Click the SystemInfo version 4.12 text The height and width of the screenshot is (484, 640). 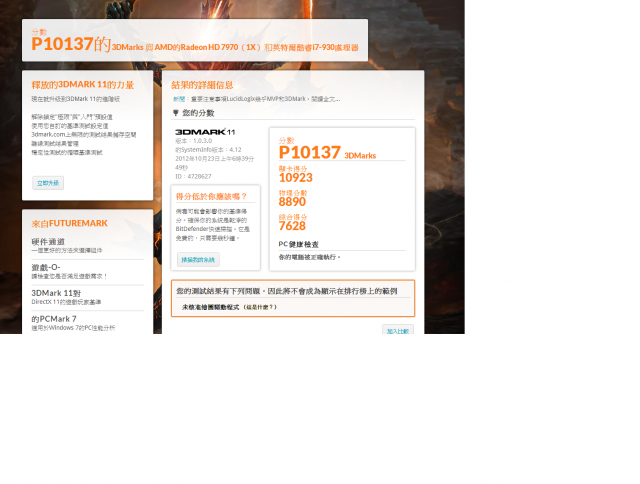(208, 149)
